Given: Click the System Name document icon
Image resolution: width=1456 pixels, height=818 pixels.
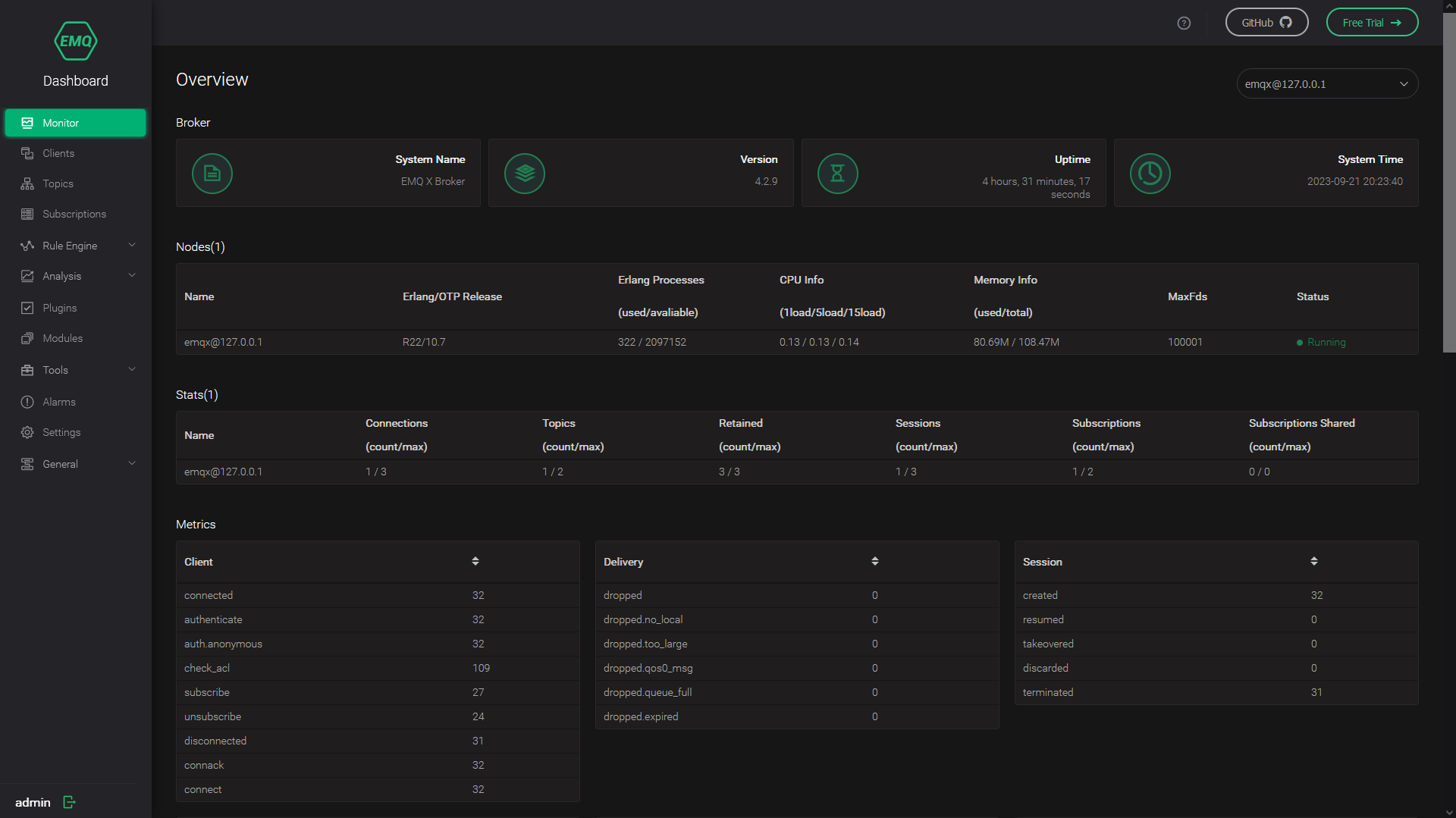Looking at the screenshot, I should (212, 174).
